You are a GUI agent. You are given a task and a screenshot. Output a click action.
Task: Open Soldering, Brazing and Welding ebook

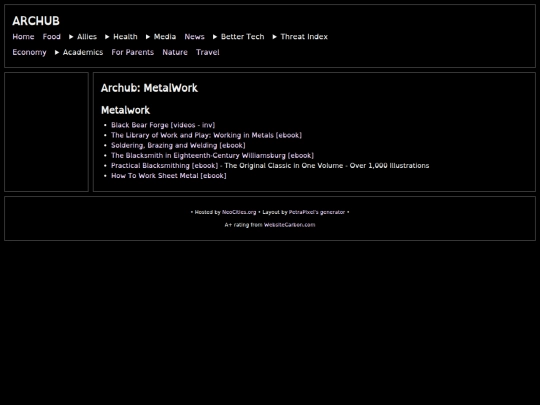coord(178,145)
